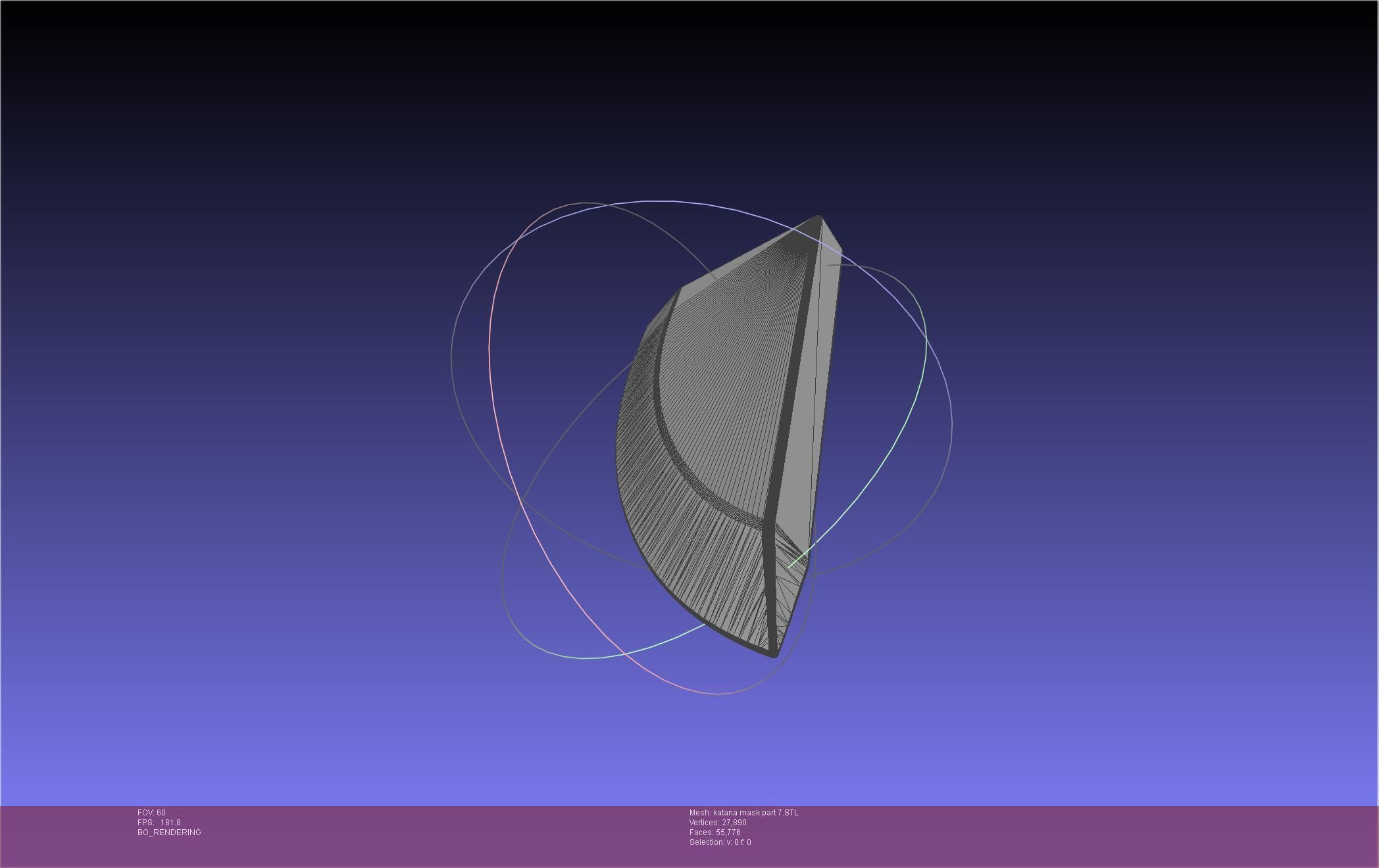Click the FPS readout text
The image size is (1379, 868).
(159, 823)
